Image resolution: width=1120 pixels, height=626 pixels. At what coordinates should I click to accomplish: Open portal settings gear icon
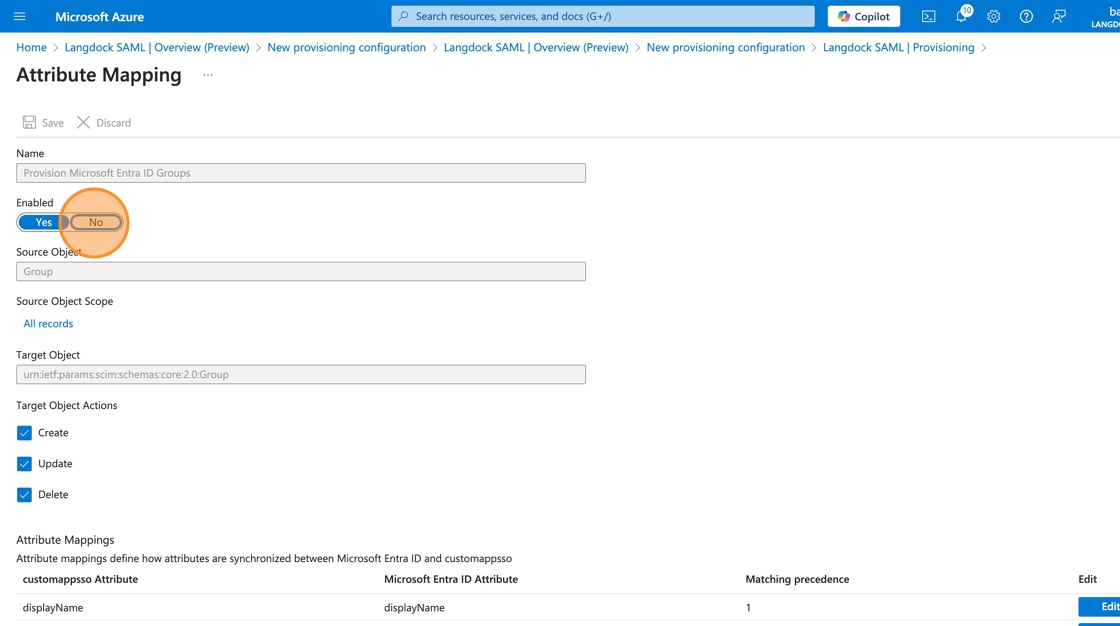click(x=994, y=16)
